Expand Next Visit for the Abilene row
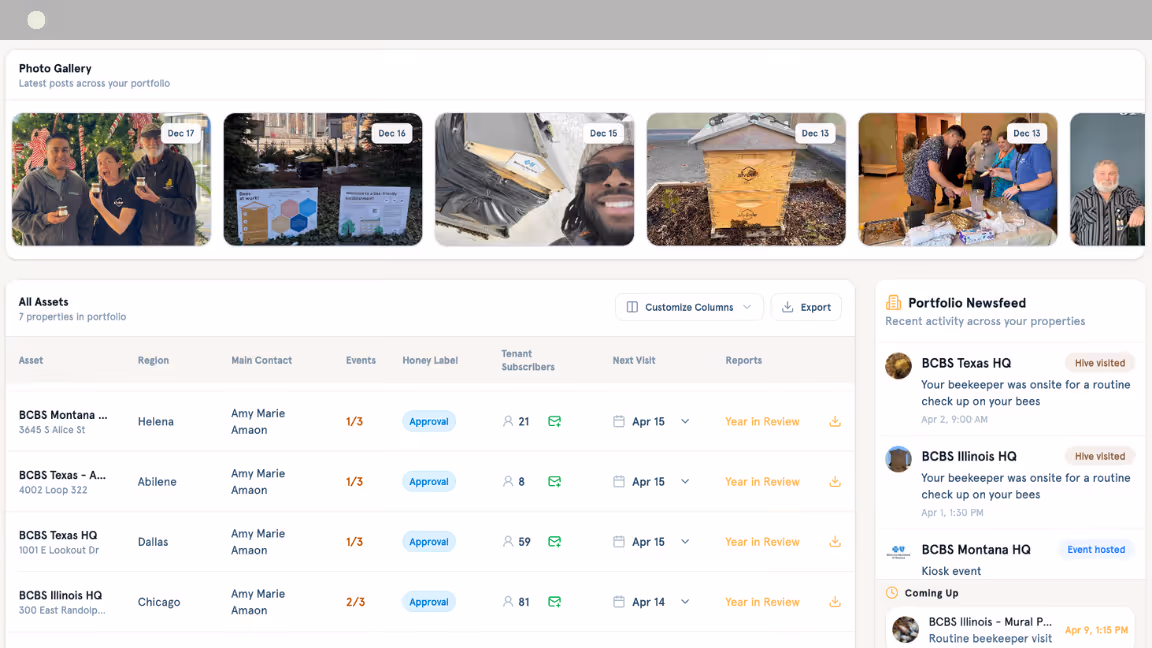Screen dimensions: 1152x648 (685, 482)
